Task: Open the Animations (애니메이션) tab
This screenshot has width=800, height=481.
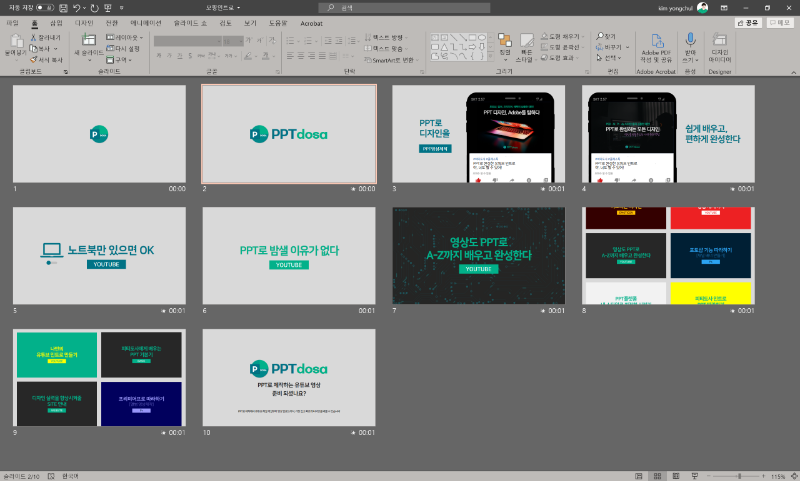Action: [146, 21]
